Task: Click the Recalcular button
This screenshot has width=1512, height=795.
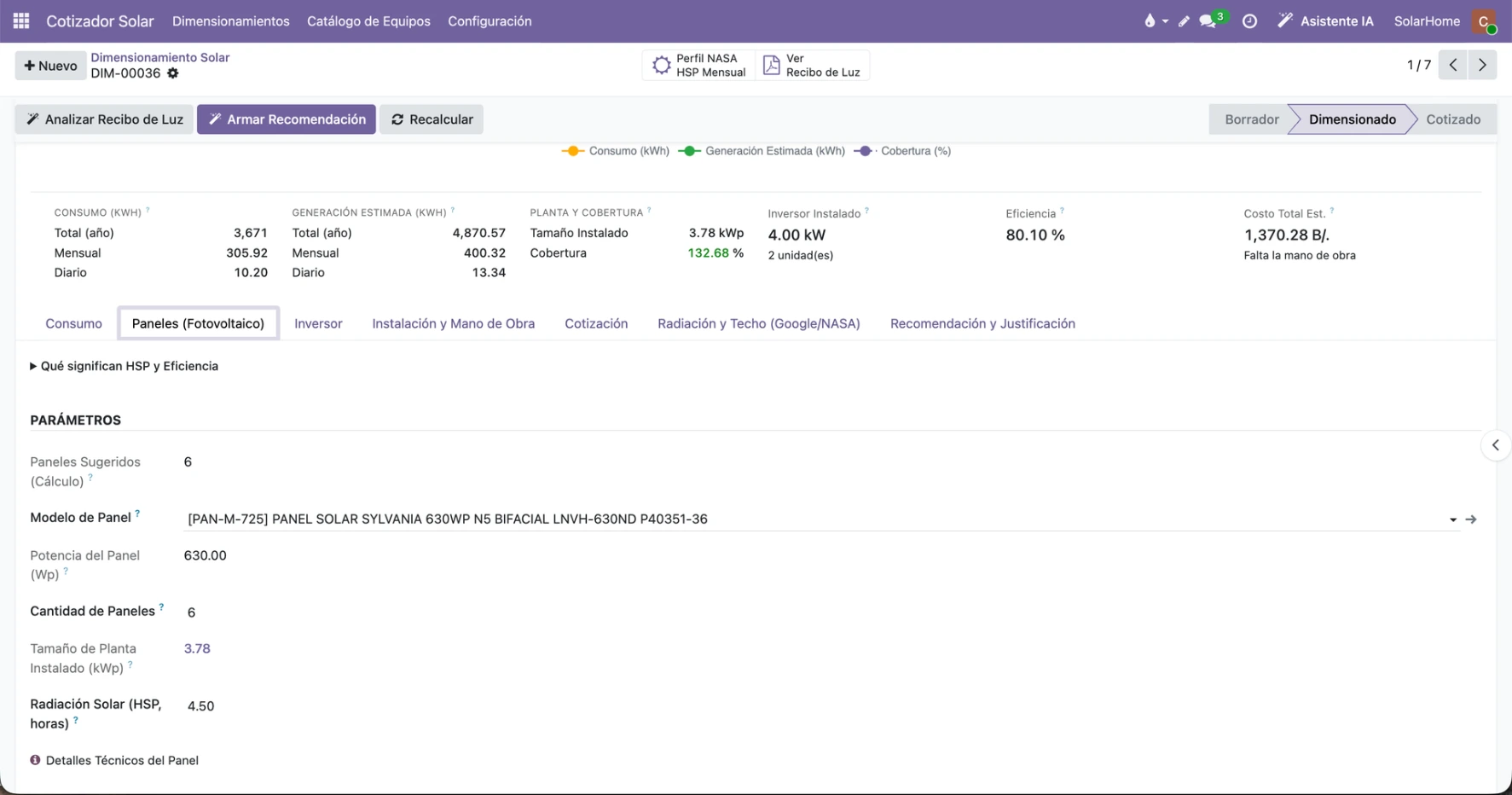Action: (x=432, y=119)
